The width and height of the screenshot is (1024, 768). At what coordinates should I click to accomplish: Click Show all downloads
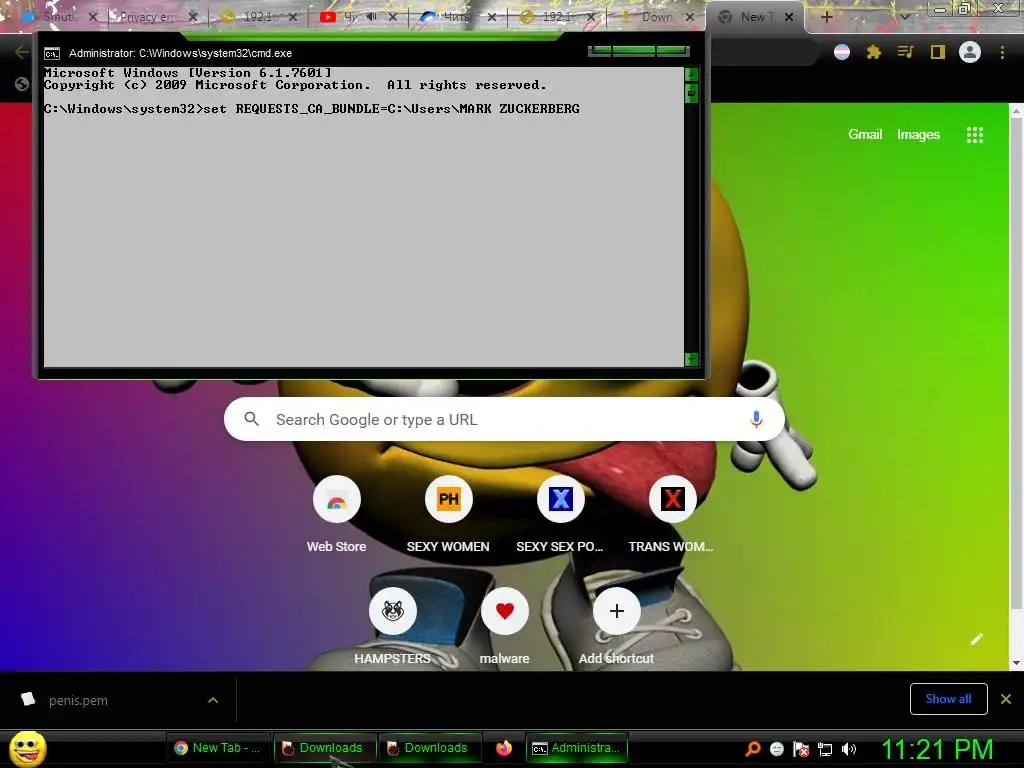coord(948,699)
